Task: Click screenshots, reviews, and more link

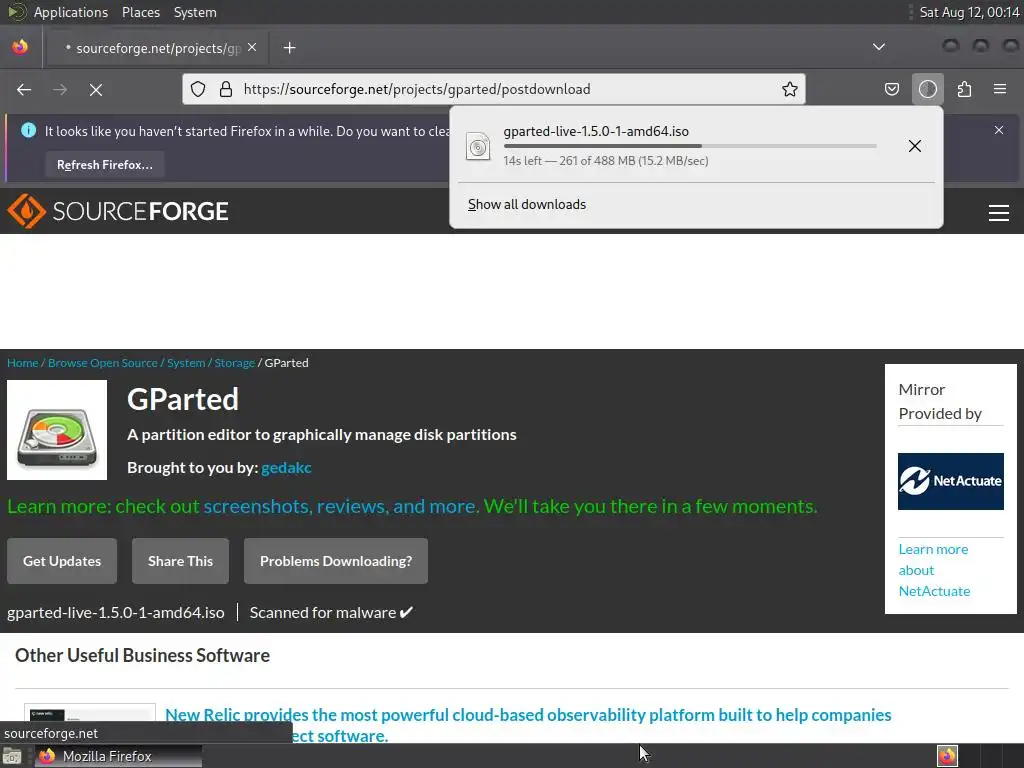Action: [x=340, y=506]
